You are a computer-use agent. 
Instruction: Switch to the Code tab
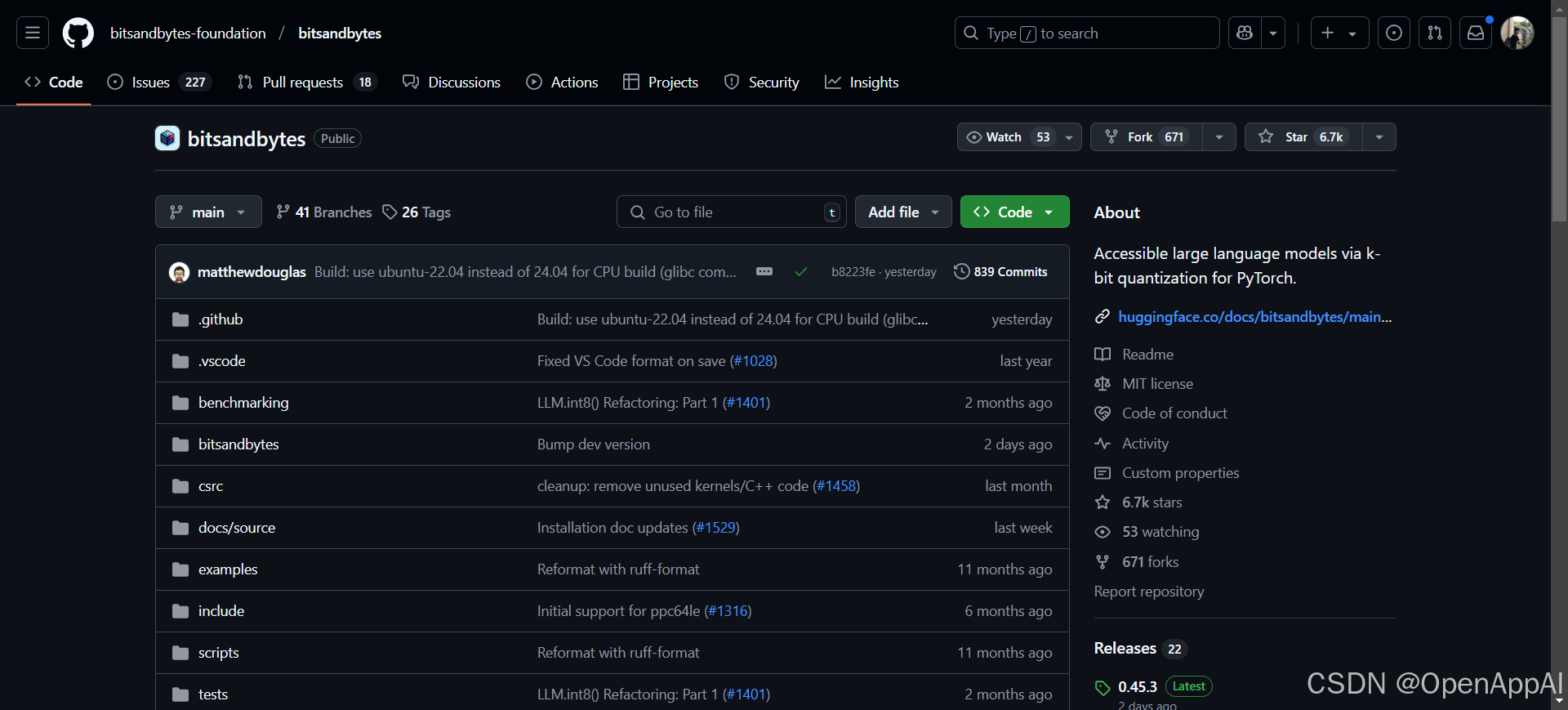pos(54,83)
